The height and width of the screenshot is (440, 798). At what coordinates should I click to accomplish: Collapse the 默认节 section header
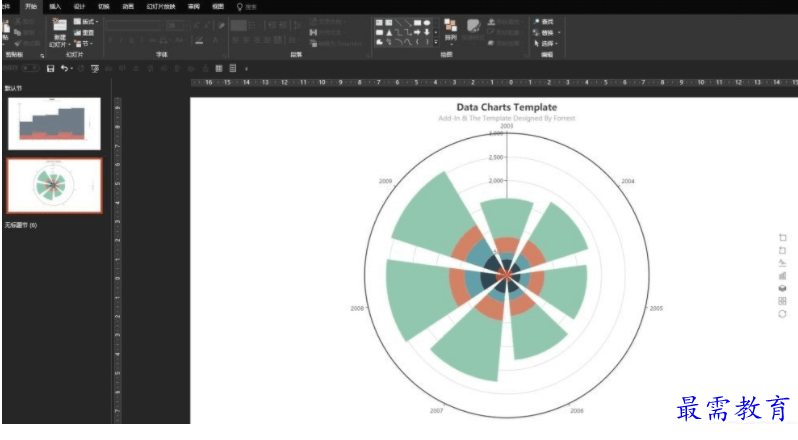(x=14, y=89)
